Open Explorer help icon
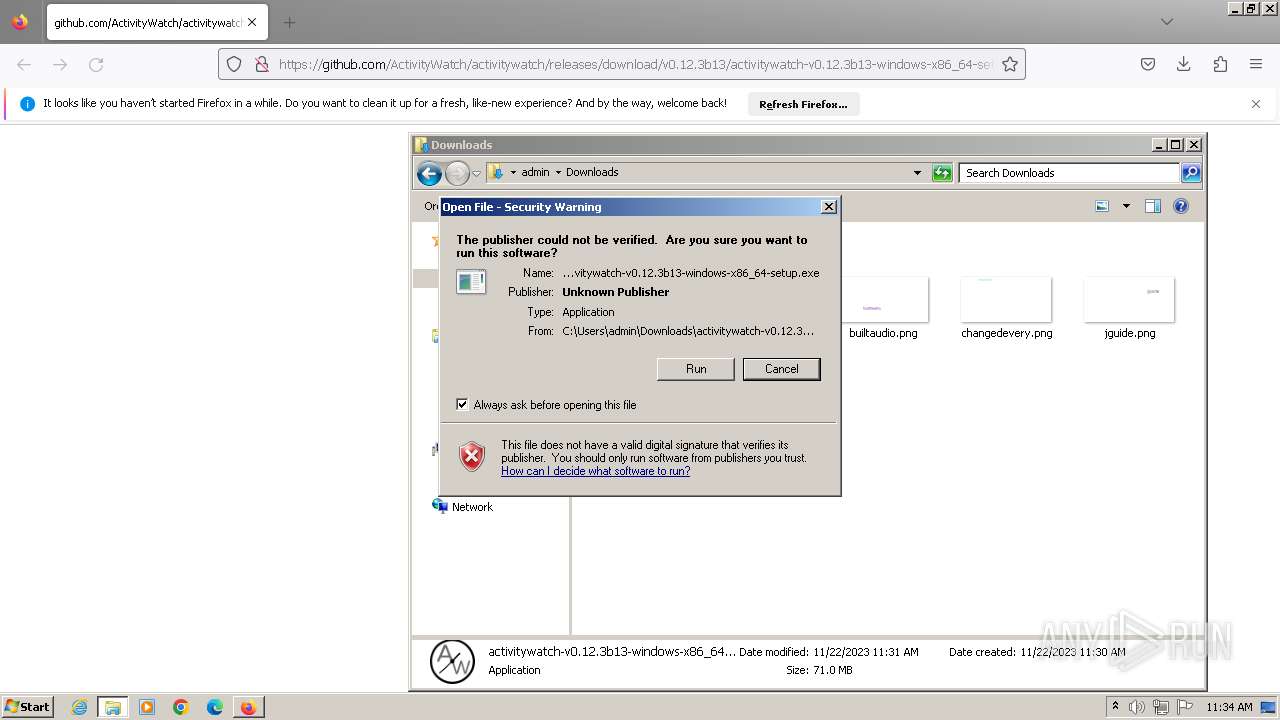1280x720 pixels. (1181, 206)
